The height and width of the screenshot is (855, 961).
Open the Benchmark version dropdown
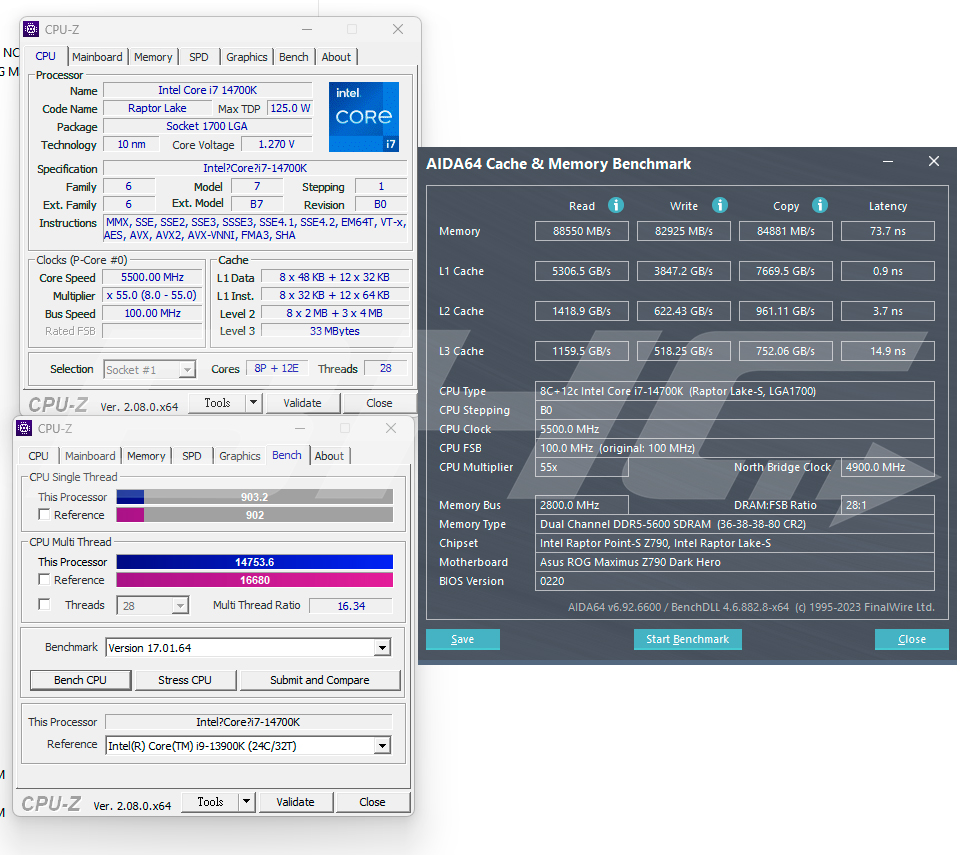tap(381, 648)
